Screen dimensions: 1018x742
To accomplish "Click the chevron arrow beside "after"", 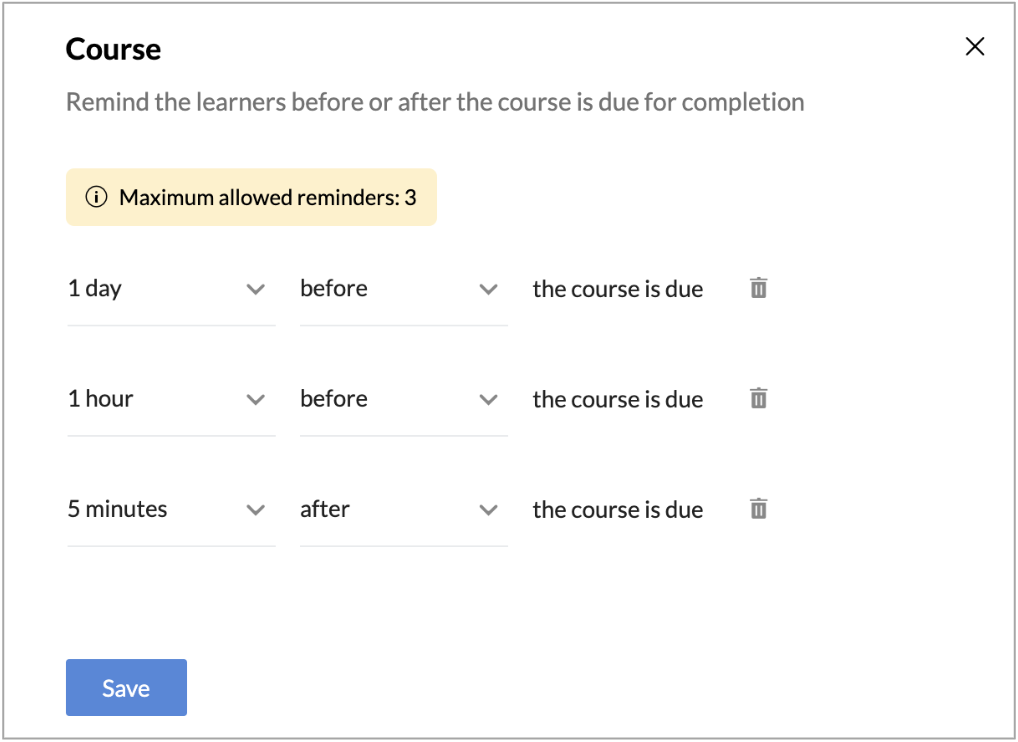I will (488, 510).
